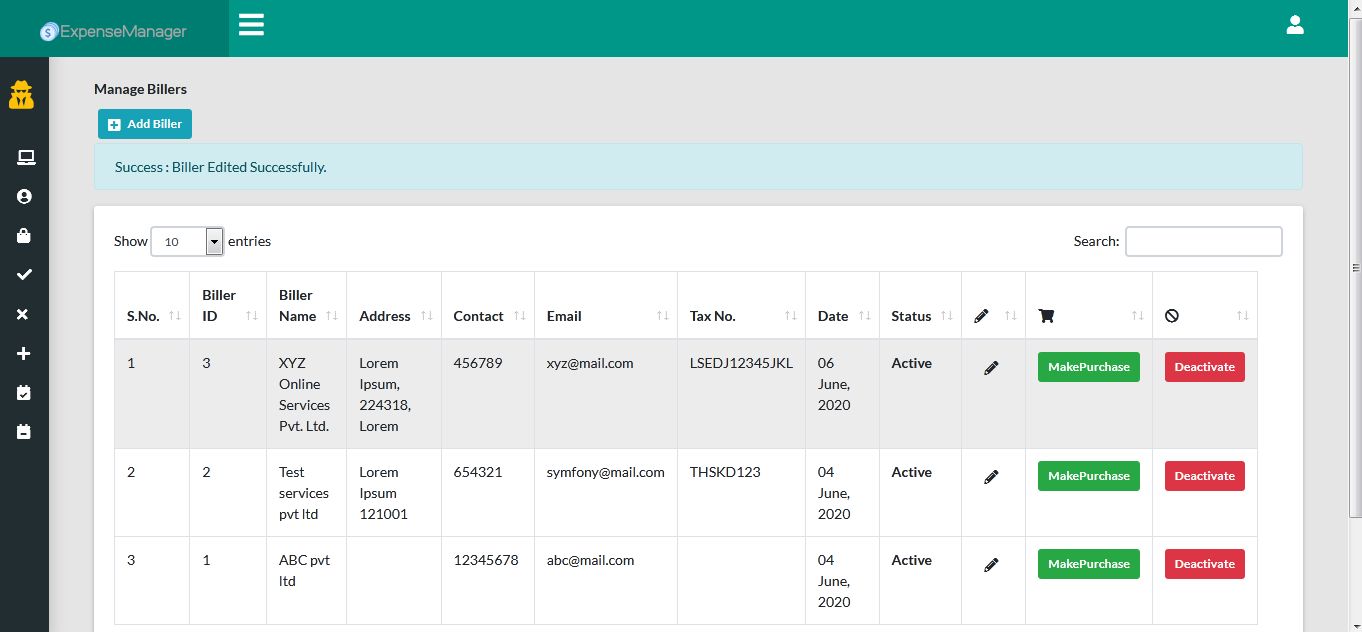Edit XYZ Online Services biller pencil icon

(x=991, y=368)
